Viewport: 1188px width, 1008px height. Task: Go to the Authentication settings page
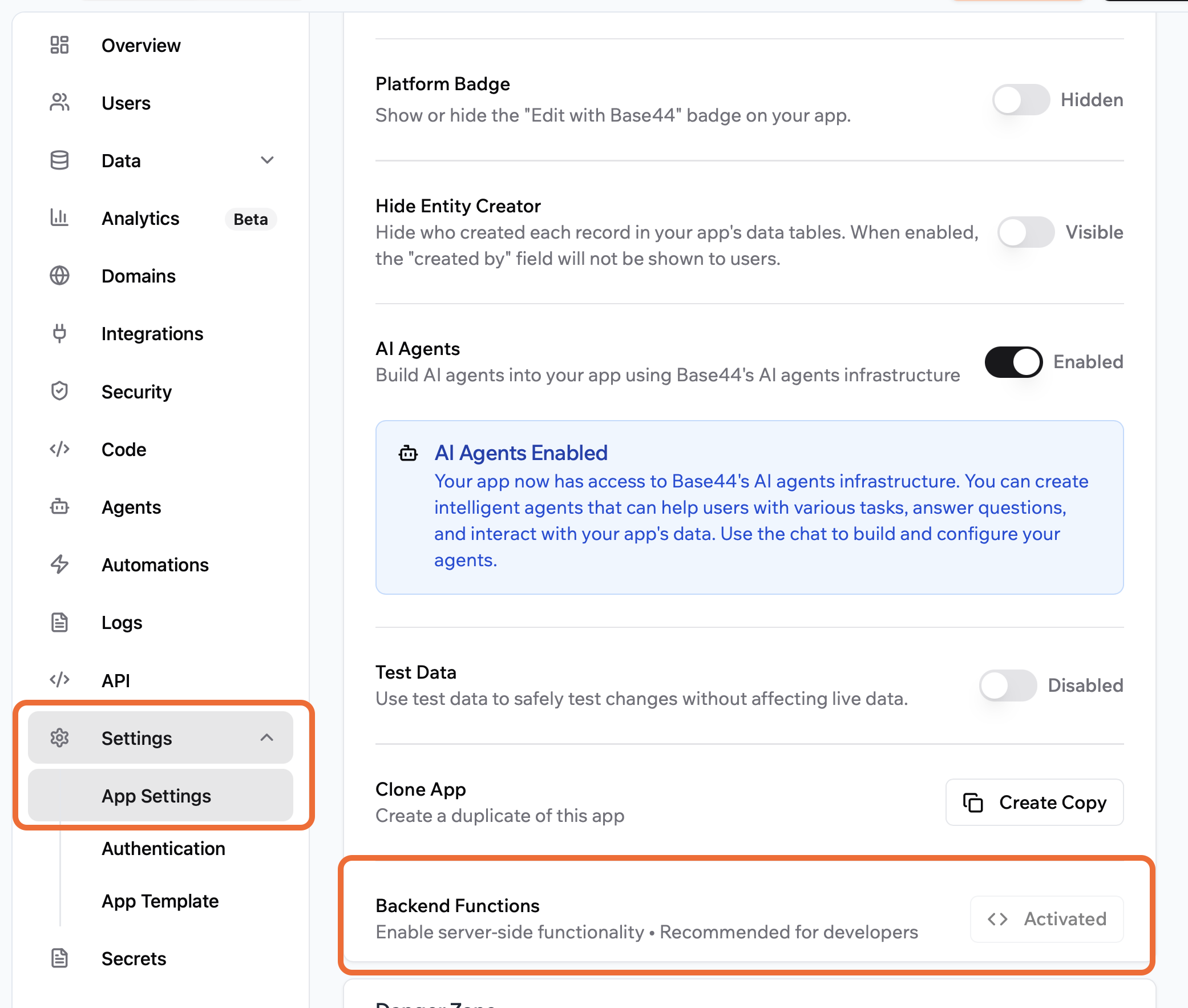(163, 849)
